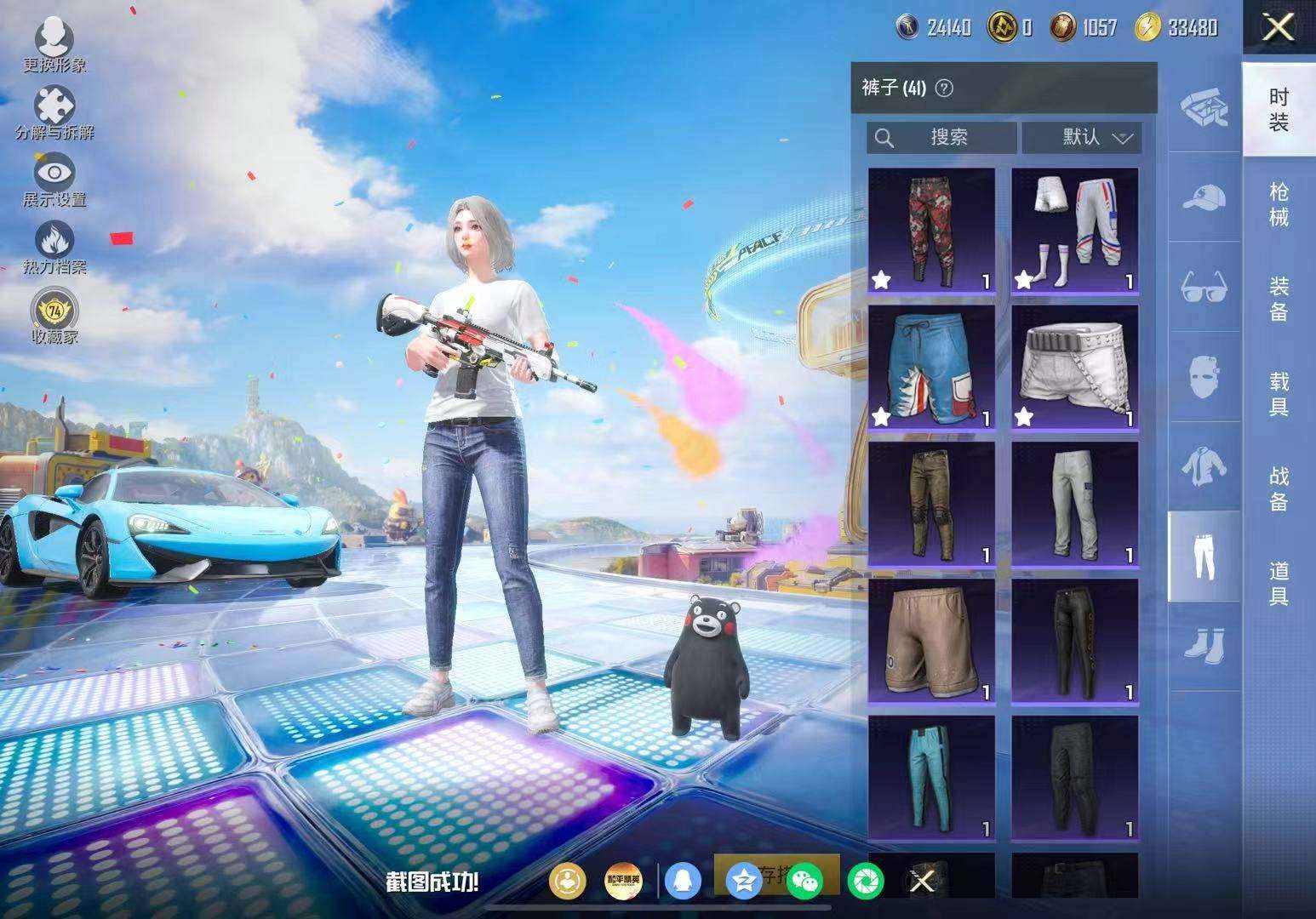Screen dimensions: 1316x919
Task: Open the 时装 tab
Action: tap(1279, 109)
